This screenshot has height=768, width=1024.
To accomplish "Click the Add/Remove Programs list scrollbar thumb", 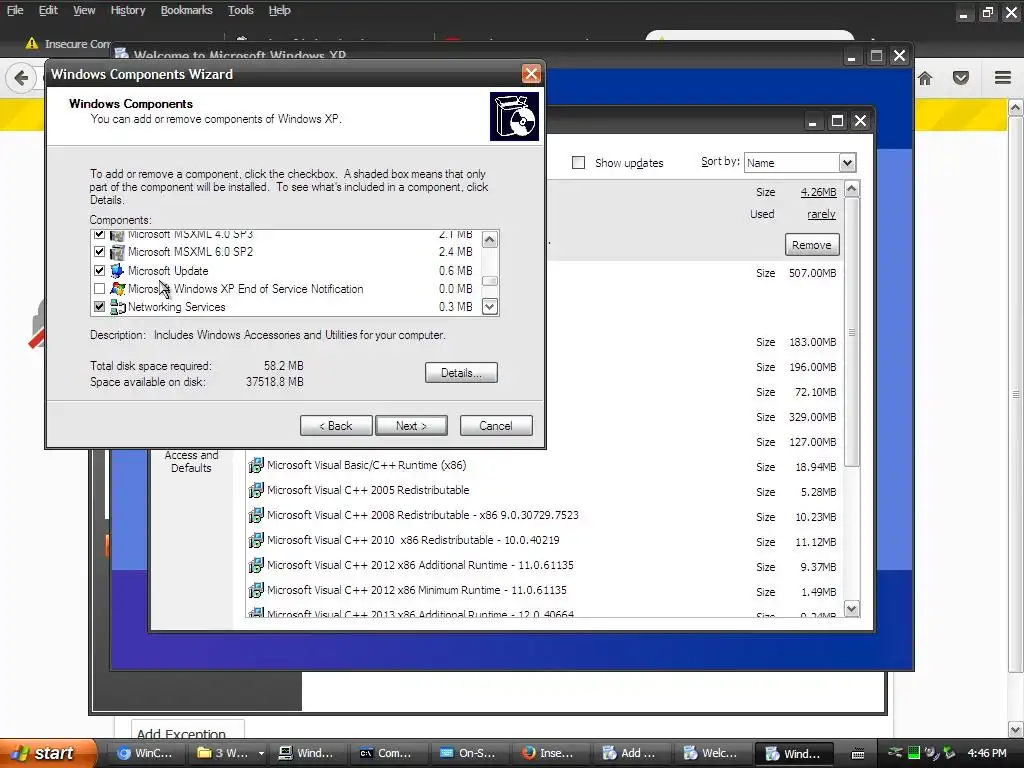I will [851, 332].
